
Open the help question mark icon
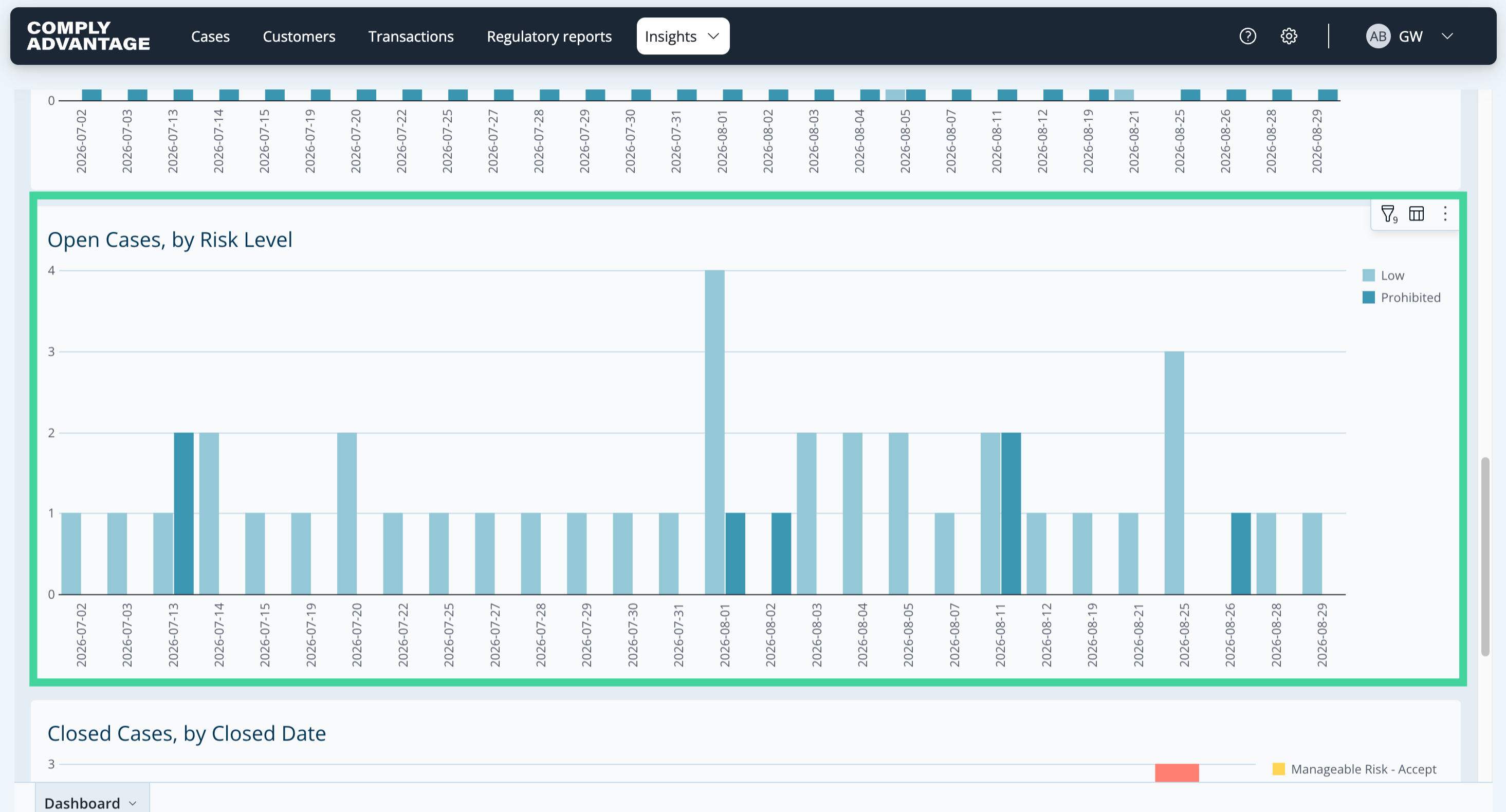(x=1247, y=36)
